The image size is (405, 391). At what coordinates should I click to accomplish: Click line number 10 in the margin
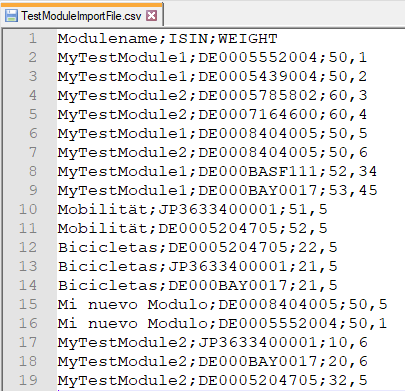click(x=28, y=209)
